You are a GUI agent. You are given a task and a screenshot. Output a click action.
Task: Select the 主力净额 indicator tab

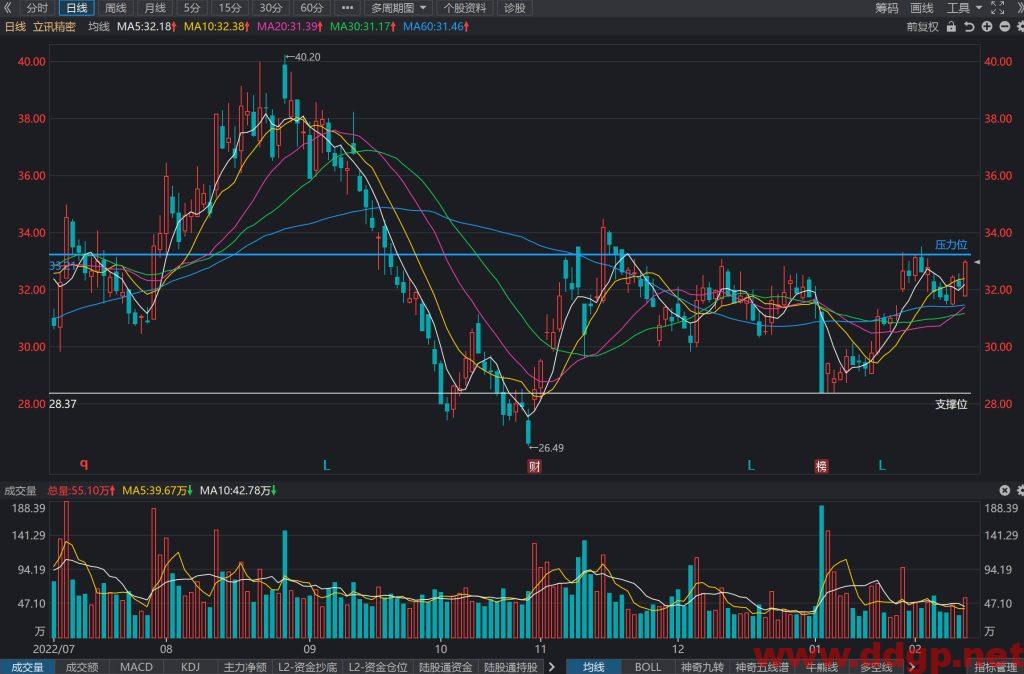(245, 667)
